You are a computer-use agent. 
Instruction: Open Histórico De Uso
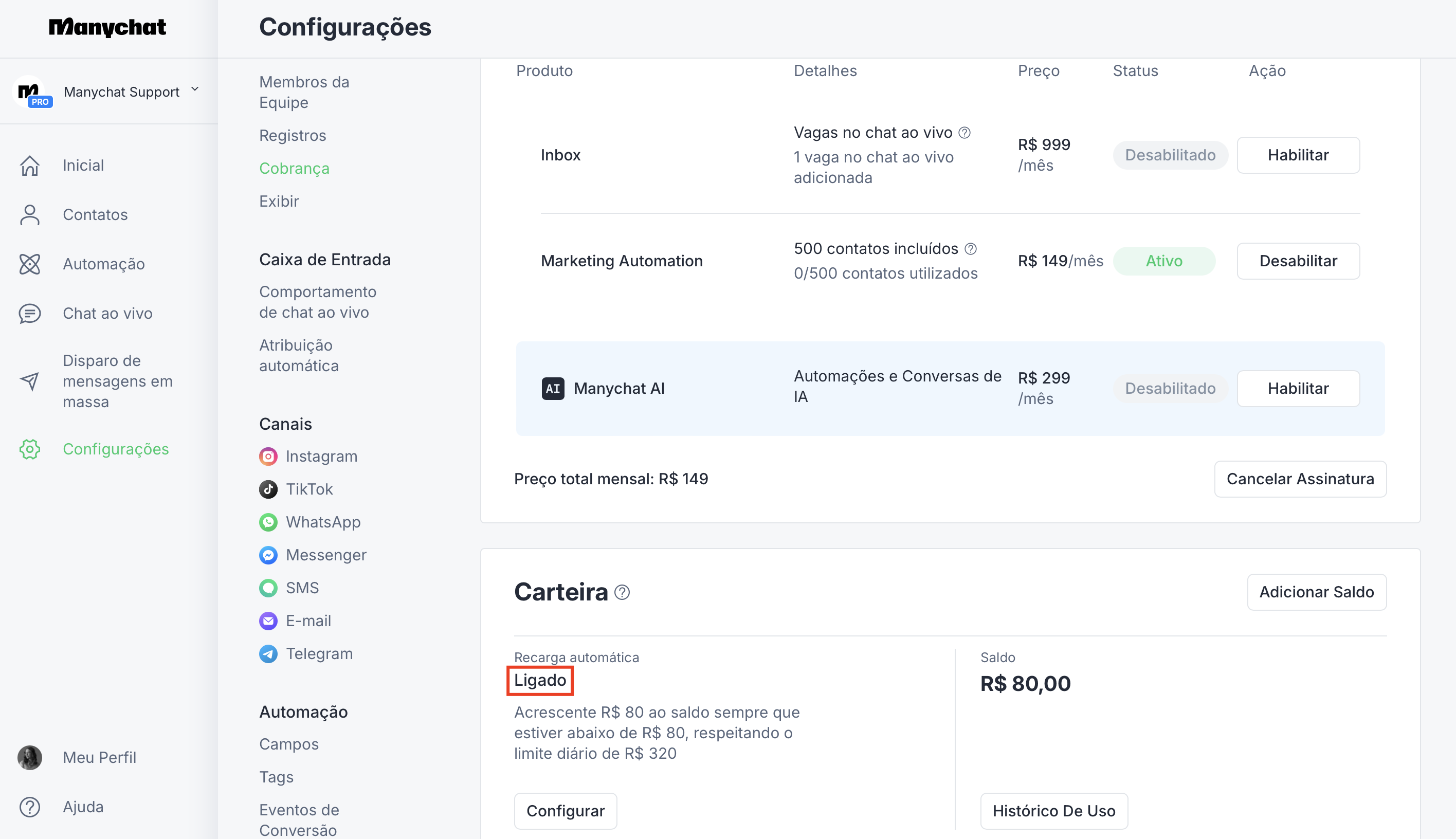pyautogui.click(x=1054, y=811)
